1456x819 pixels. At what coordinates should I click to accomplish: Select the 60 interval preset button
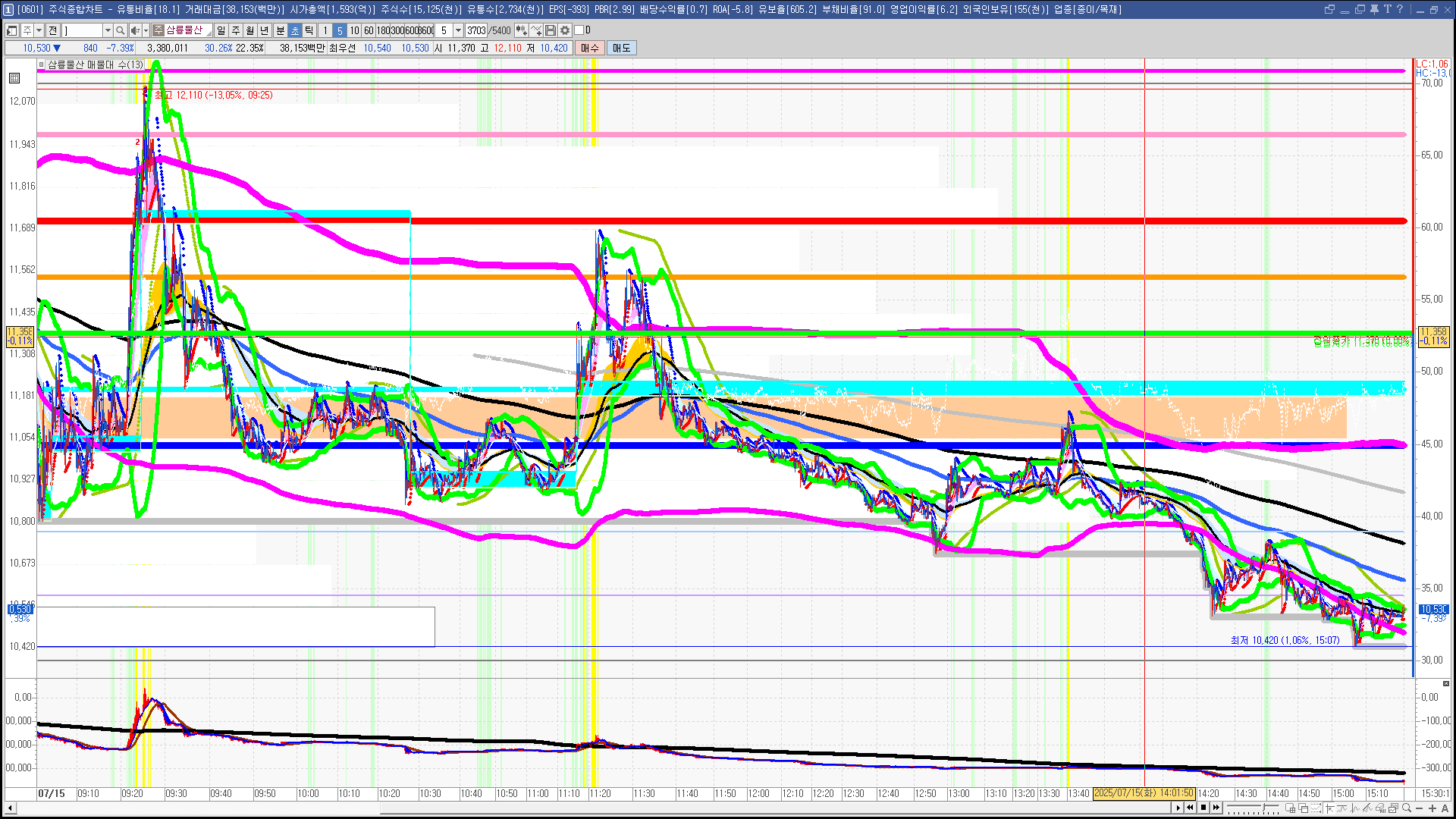369,30
